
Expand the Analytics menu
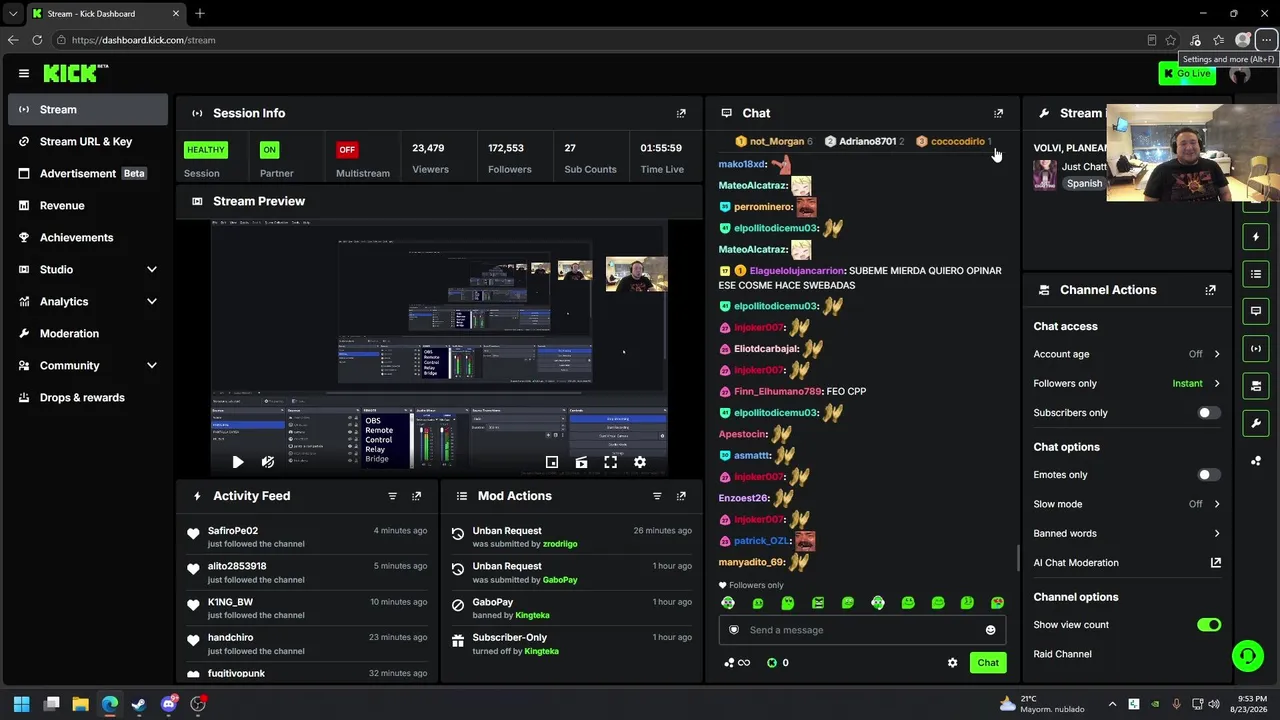tap(88, 301)
